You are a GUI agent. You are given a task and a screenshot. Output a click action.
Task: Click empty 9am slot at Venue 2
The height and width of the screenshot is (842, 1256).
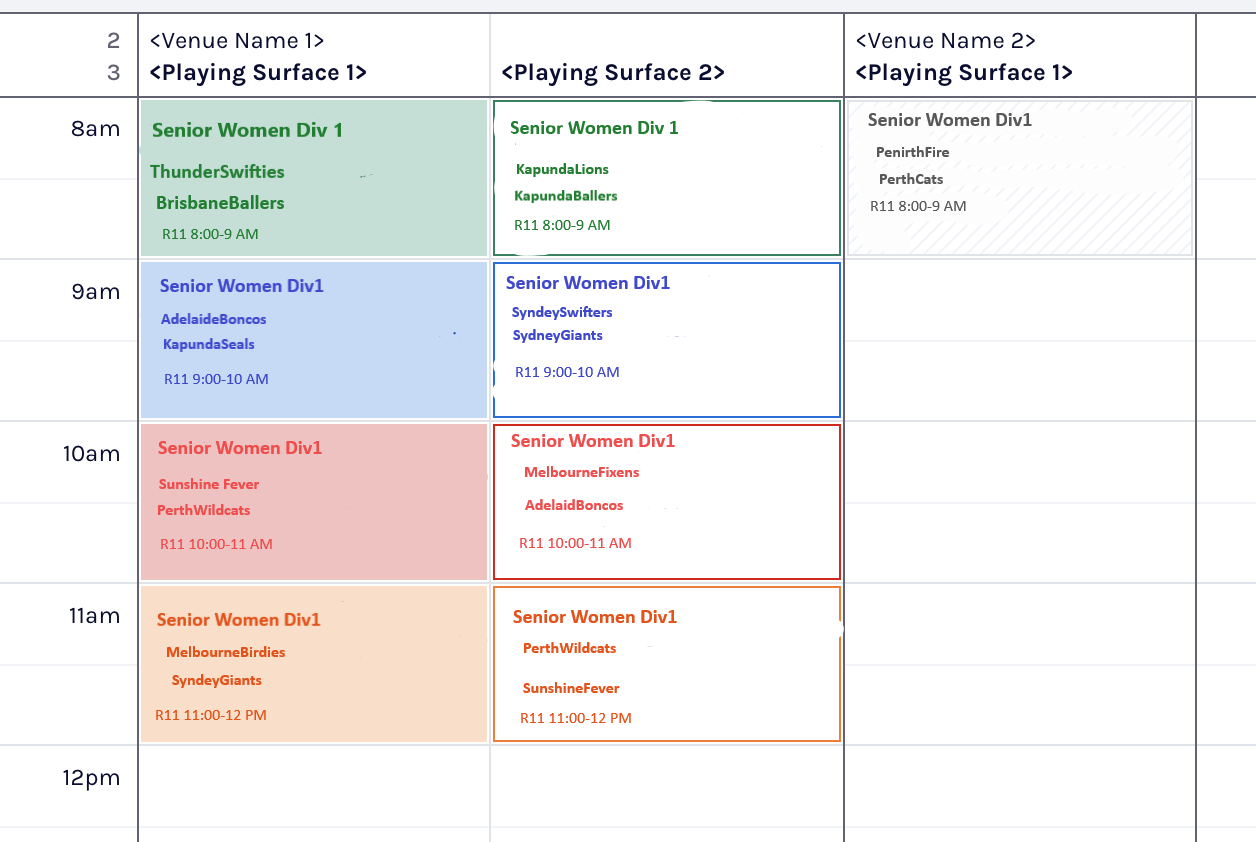pyautogui.click(x=1020, y=340)
